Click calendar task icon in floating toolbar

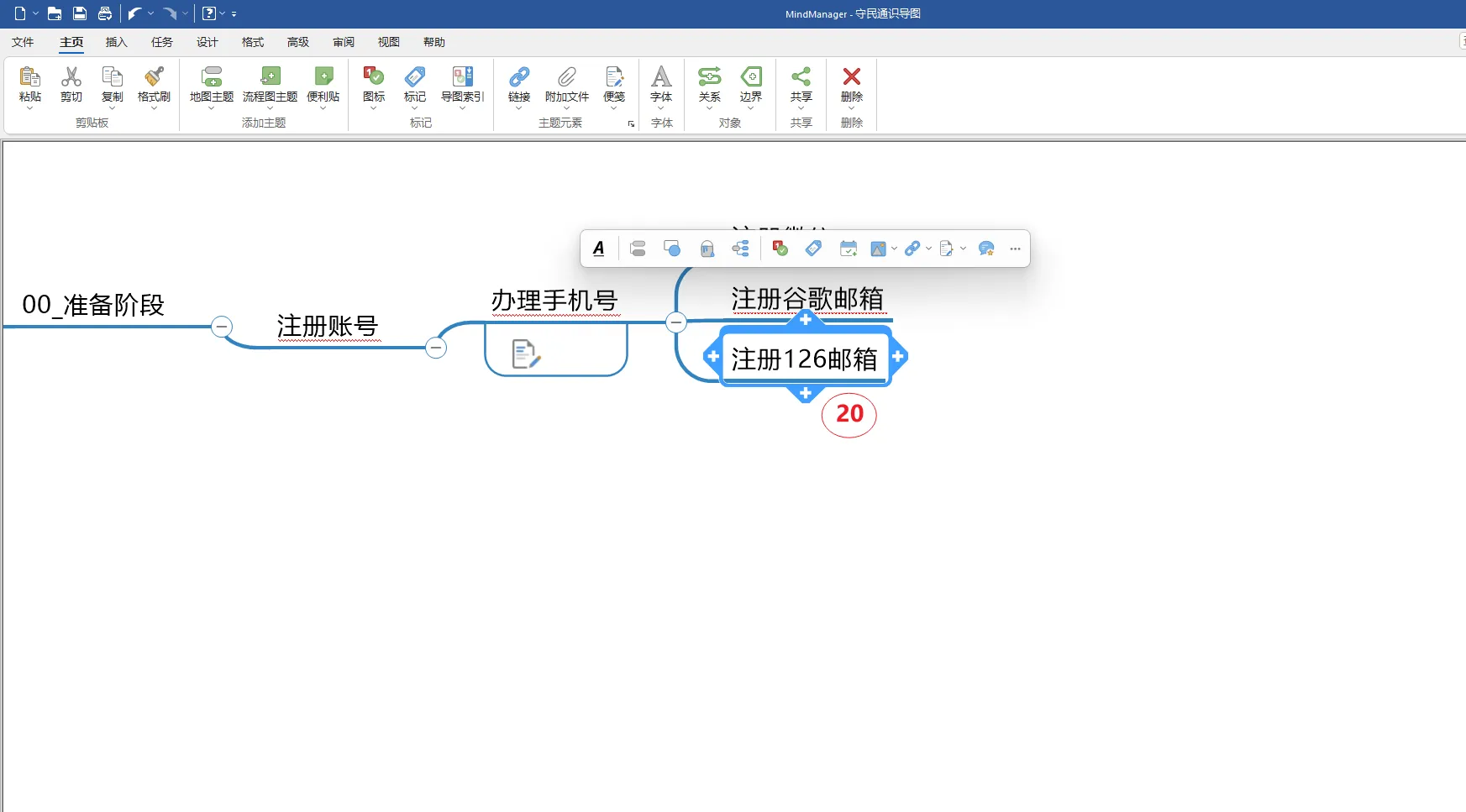(849, 249)
